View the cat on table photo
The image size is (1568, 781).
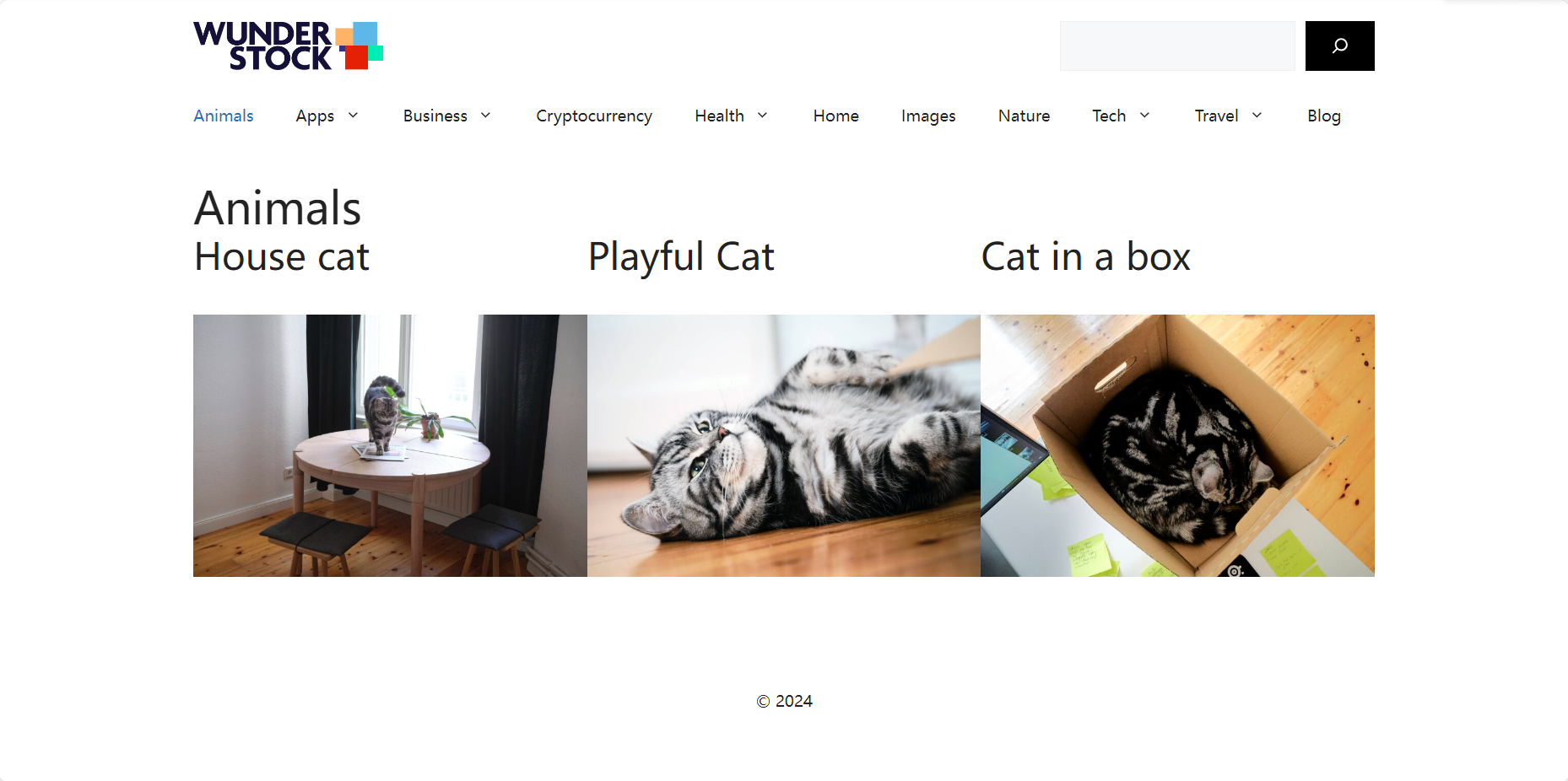pos(390,445)
